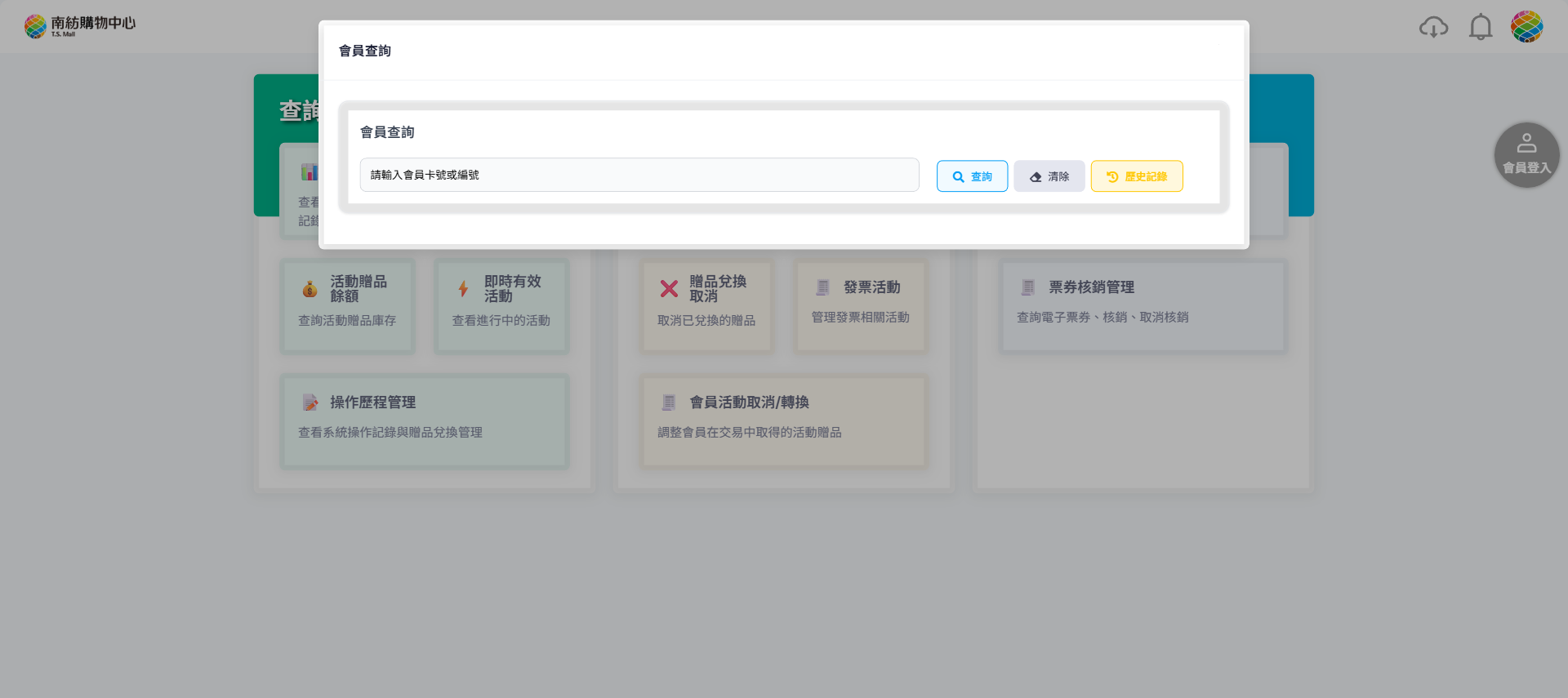Click the money bag icon on 活動贈品餘額

click(310, 289)
